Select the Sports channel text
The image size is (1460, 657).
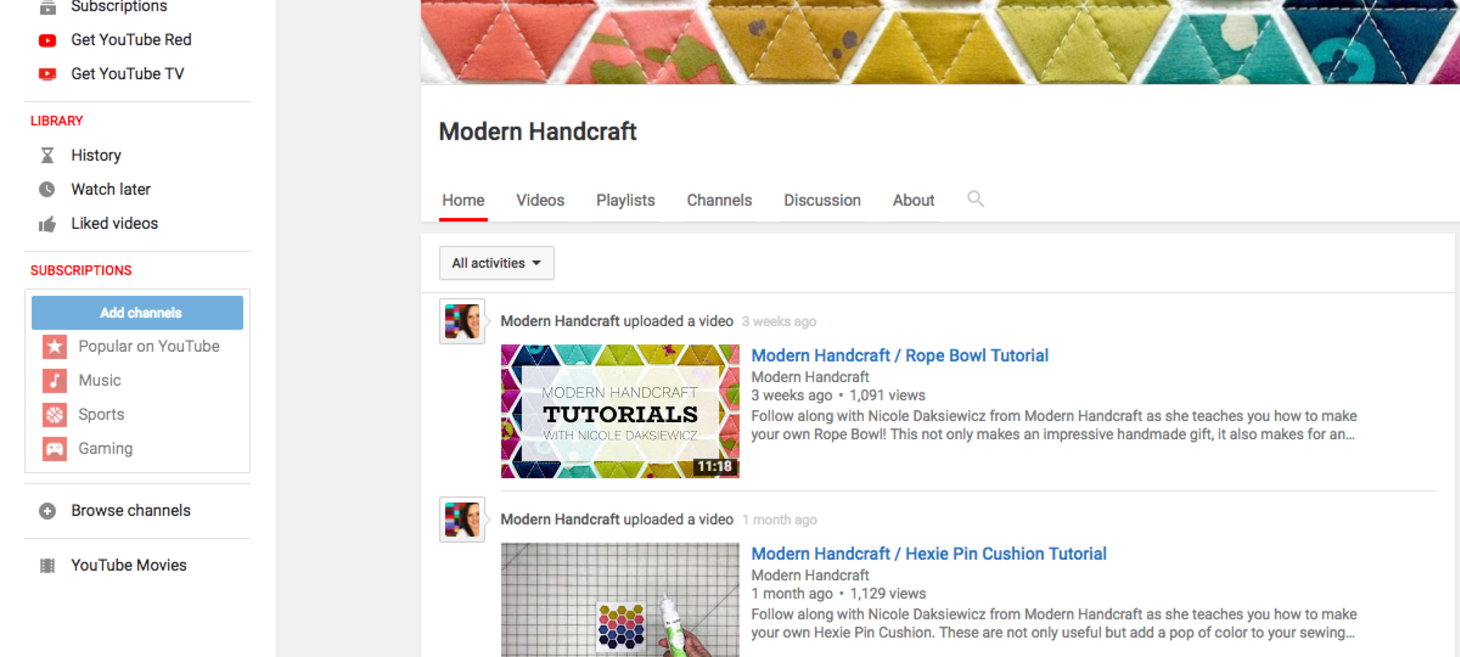coord(102,415)
